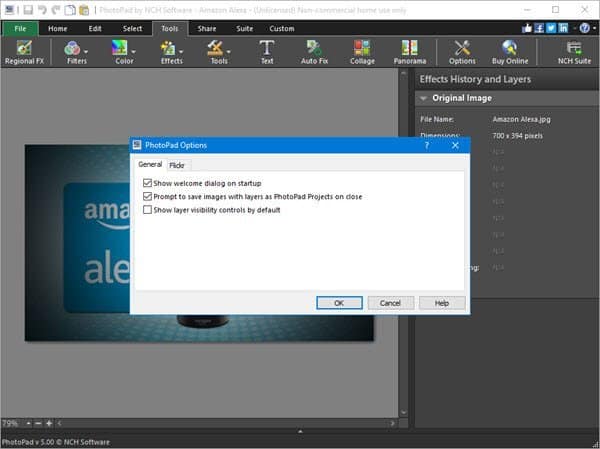Open the Color dropdown menu
Viewport: 600px width, 449px height.
[124, 52]
